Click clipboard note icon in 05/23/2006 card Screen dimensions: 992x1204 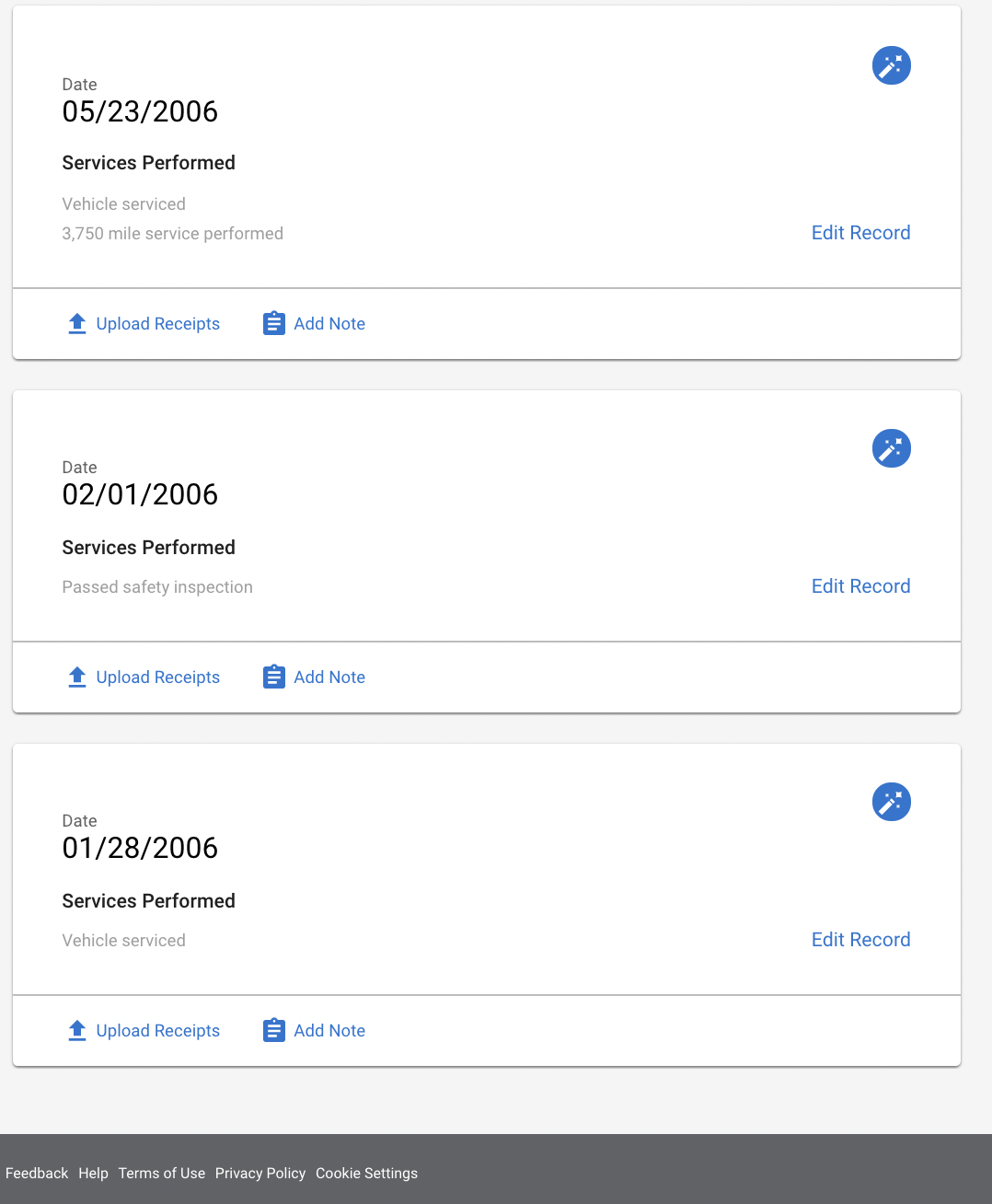coord(274,324)
